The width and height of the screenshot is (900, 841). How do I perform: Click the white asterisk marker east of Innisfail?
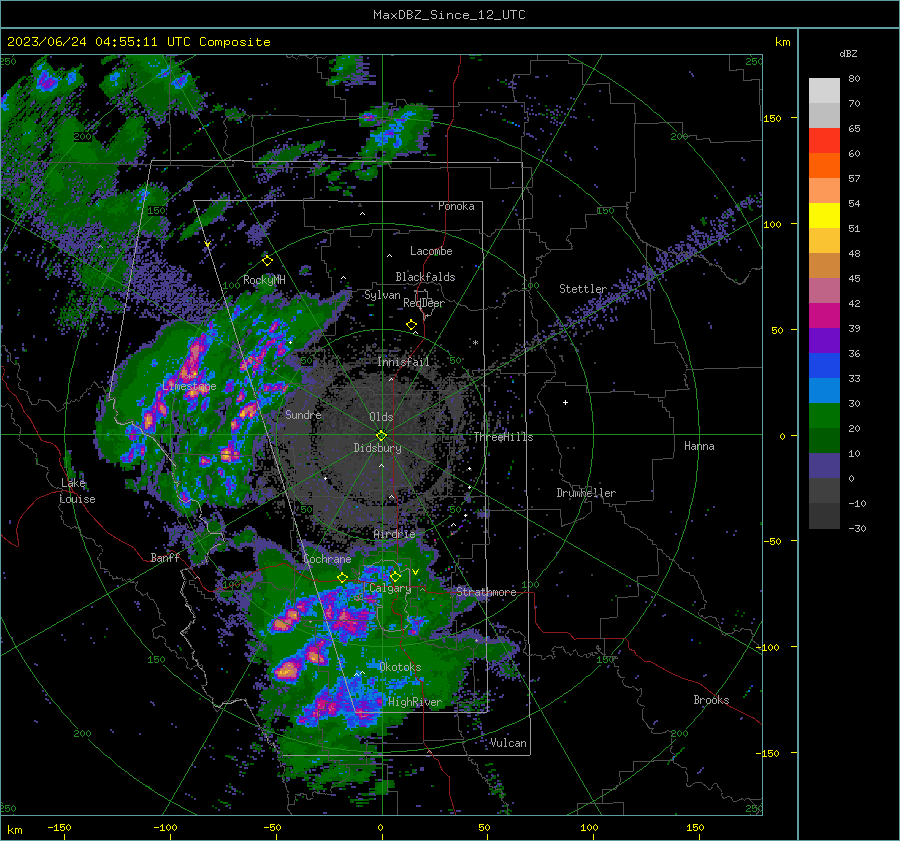(476, 343)
